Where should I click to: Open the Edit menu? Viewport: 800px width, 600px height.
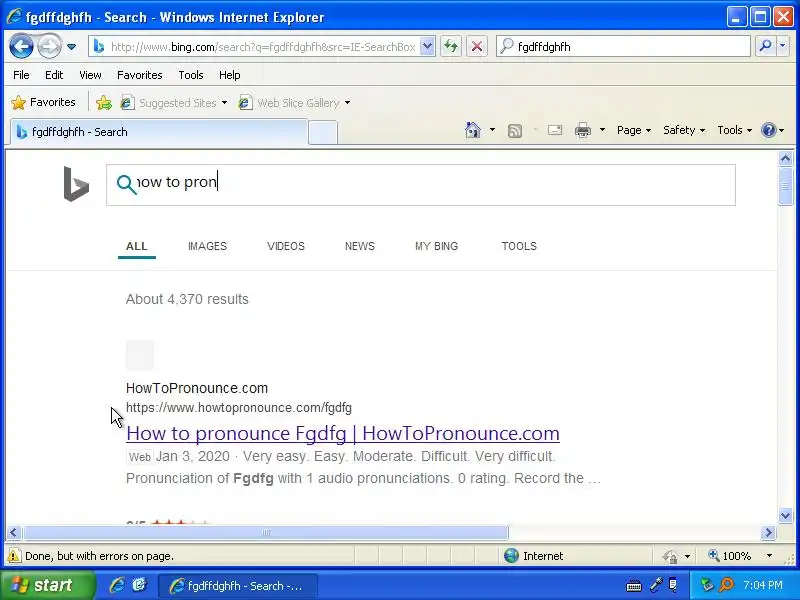pyautogui.click(x=54, y=75)
